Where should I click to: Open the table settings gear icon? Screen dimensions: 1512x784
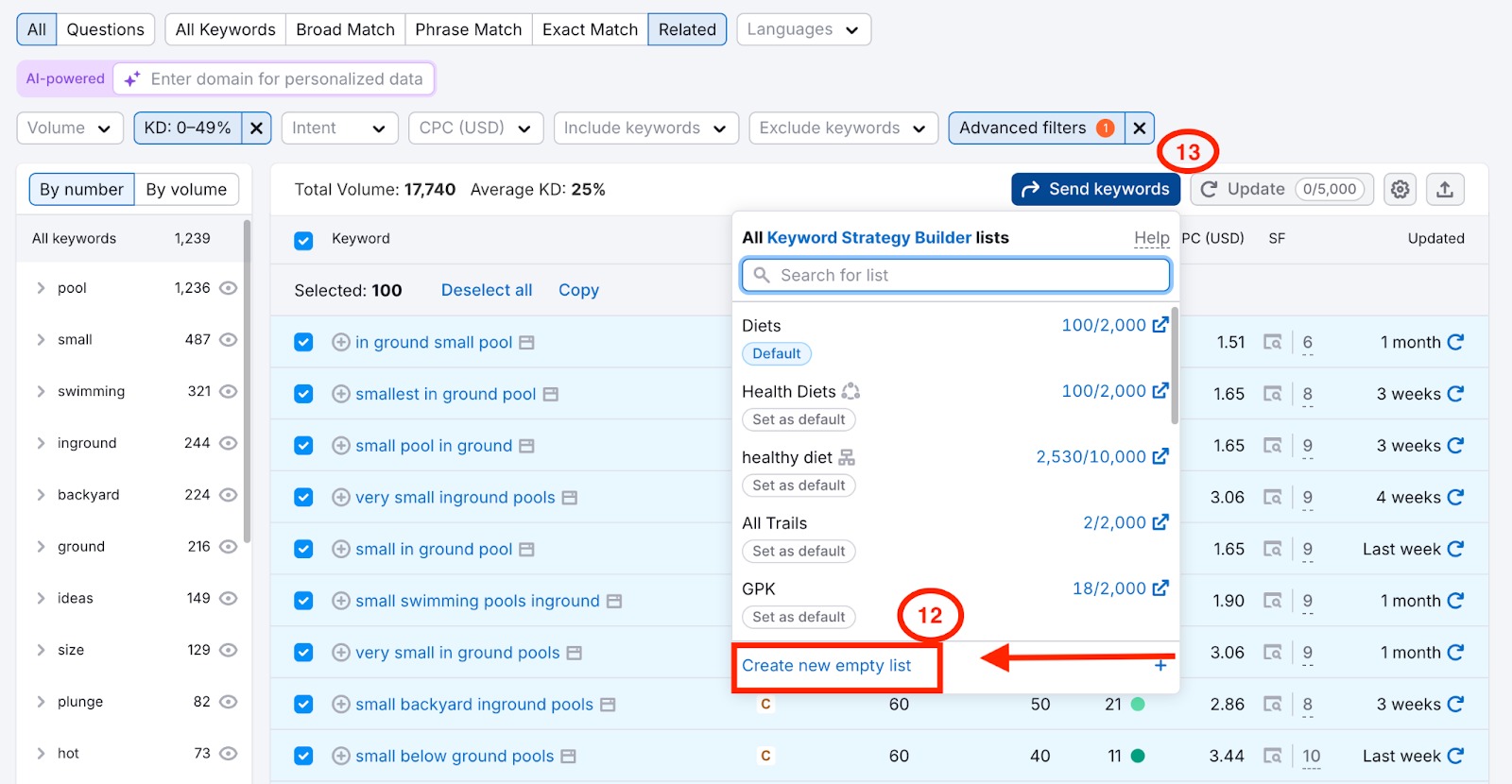pos(1400,189)
